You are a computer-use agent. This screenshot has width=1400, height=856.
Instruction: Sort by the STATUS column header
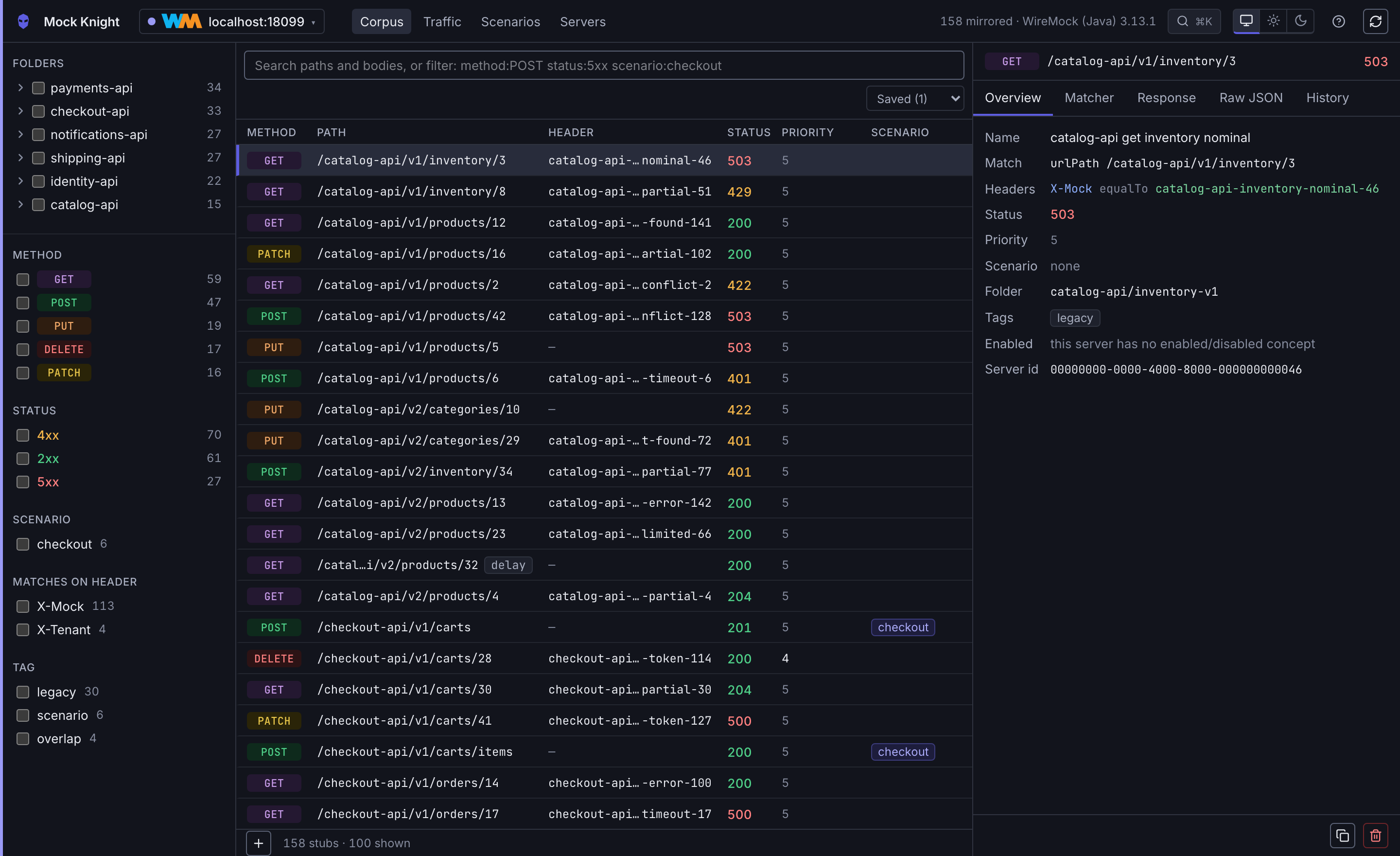pyautogui.click(x=748, y=132)
